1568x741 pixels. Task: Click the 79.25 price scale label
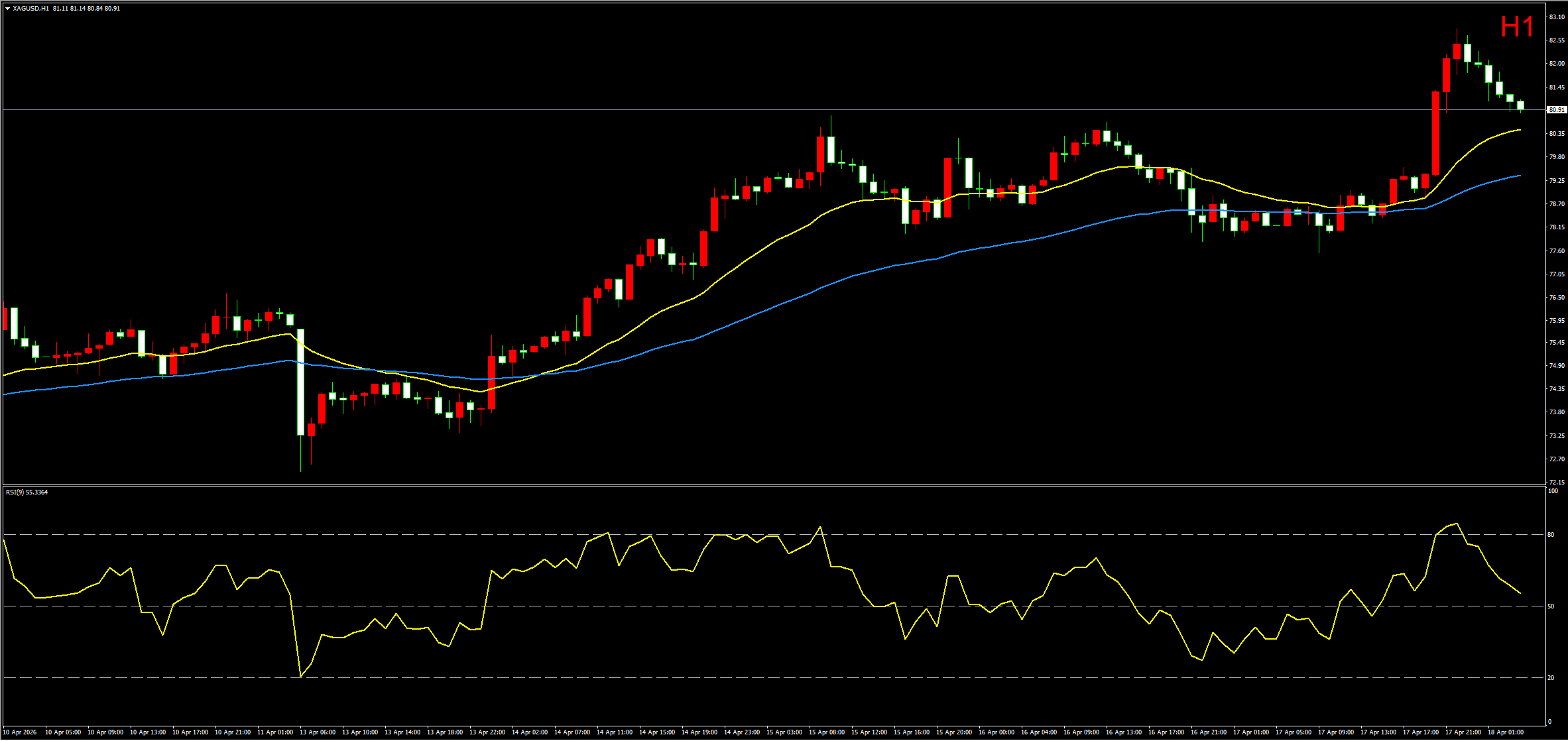pos(1556,180)
